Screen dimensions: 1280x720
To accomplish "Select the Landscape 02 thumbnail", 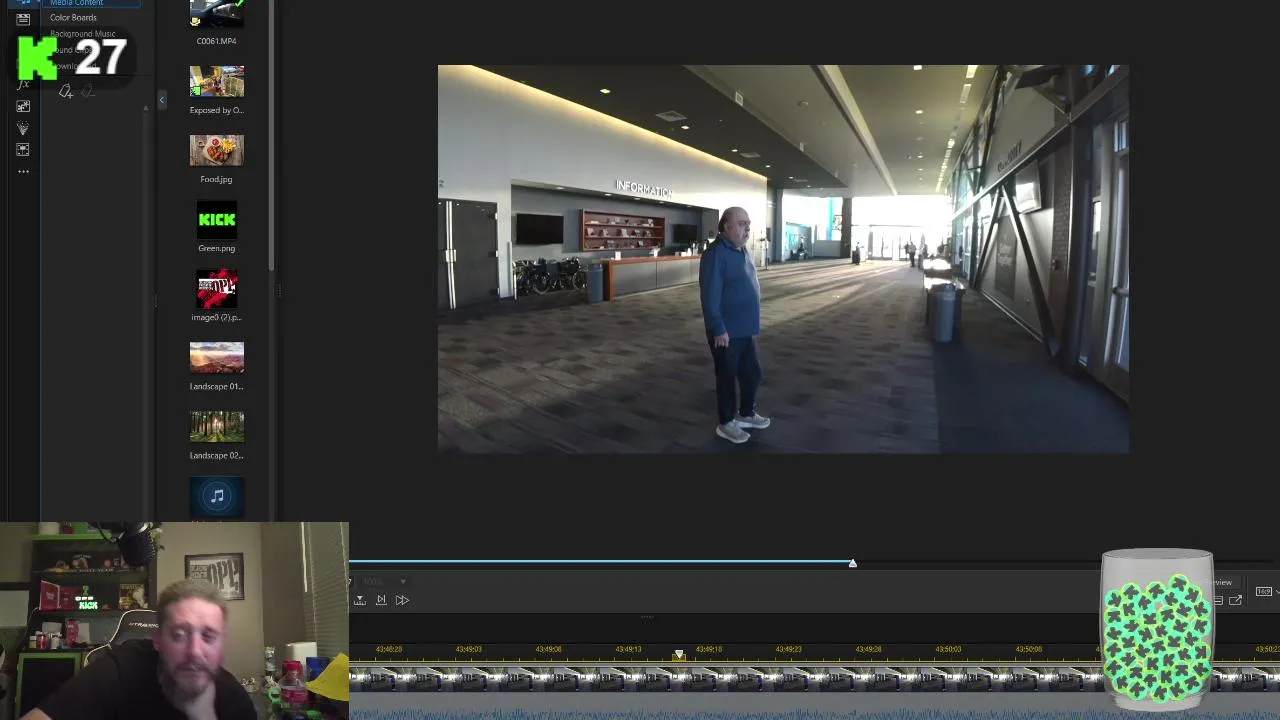I will coord(217,426).
